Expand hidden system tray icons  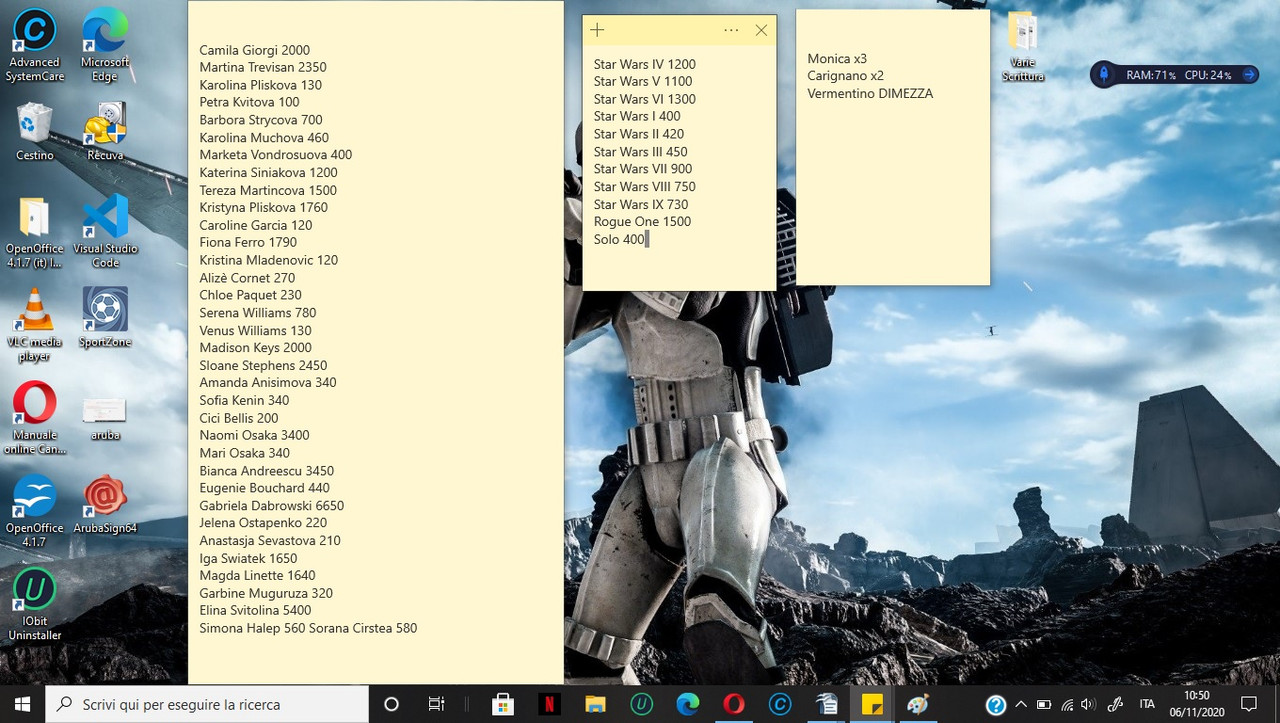tap(1021, 704)
